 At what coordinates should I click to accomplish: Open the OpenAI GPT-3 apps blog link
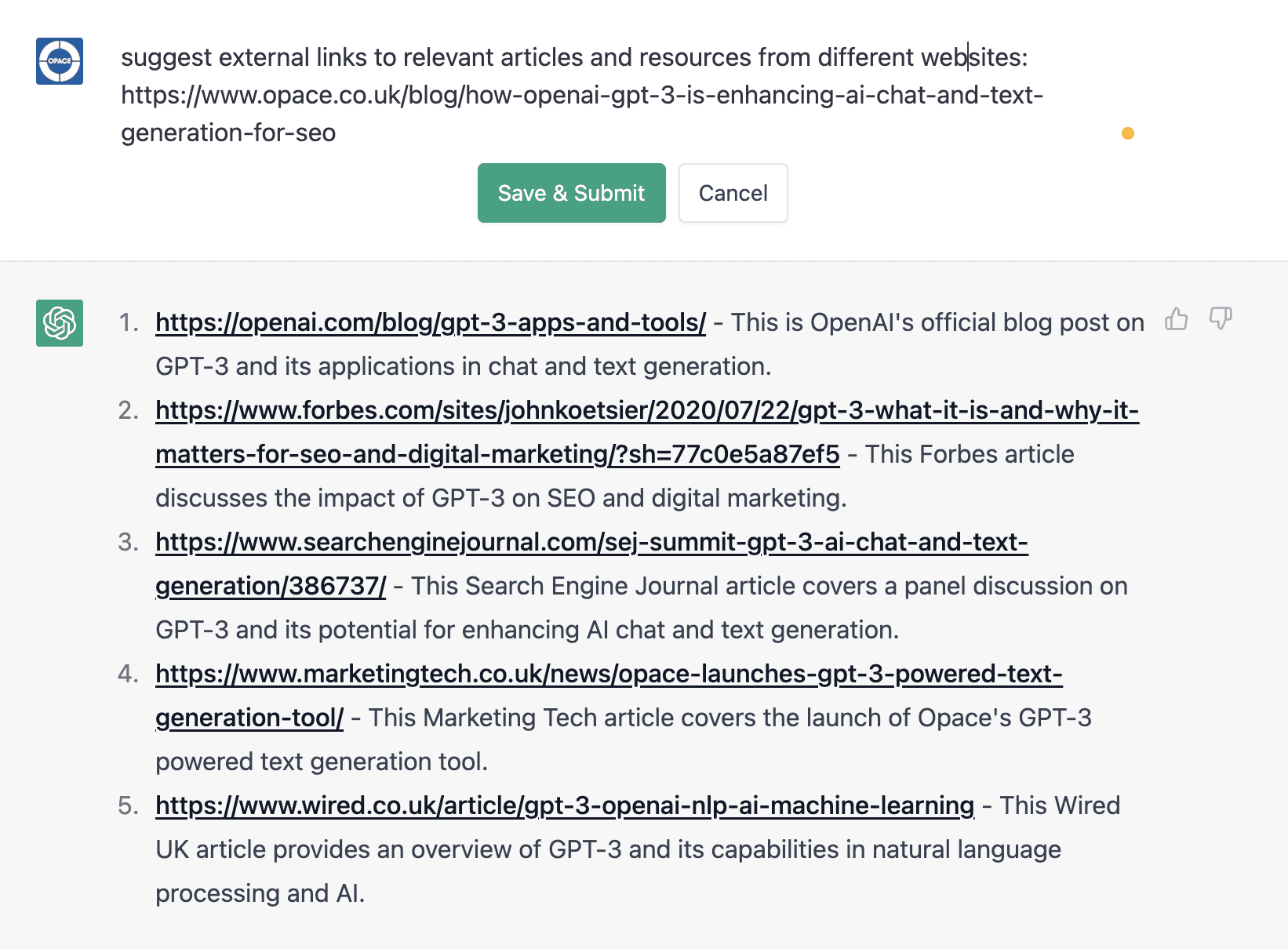tap(430, 322)
